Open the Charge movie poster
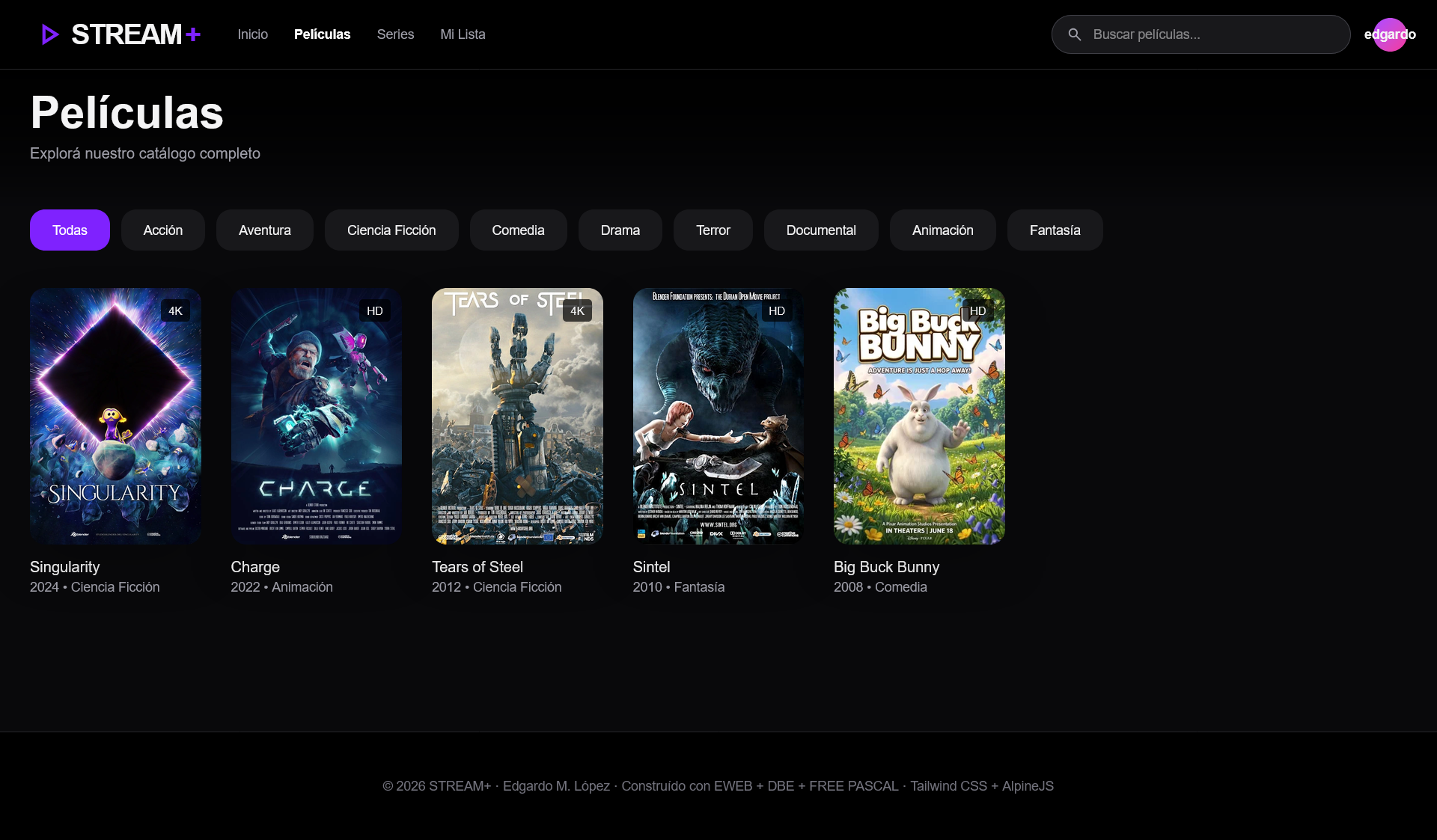This screenshot has height=840, width=1437. [317, 416]
